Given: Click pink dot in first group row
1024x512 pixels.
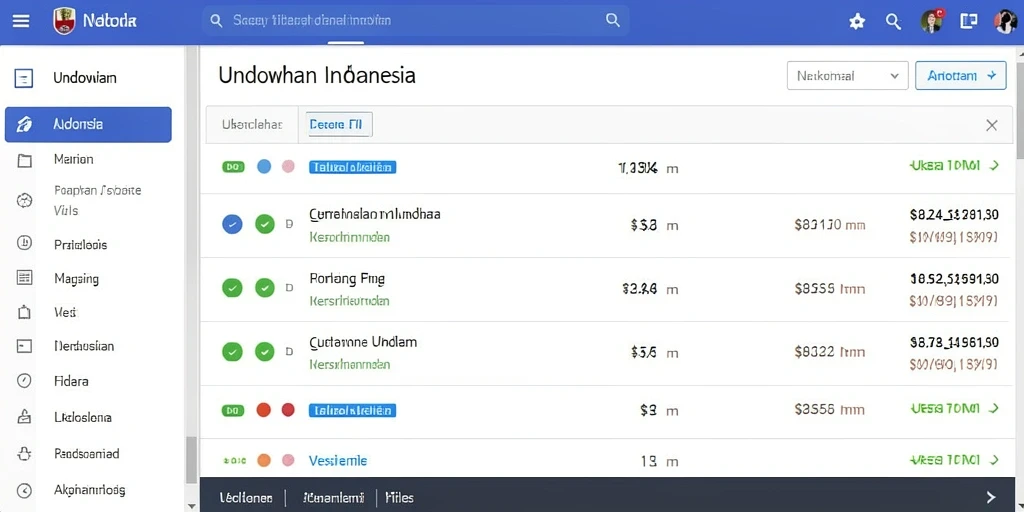Looking at the screenshot, I should click(288, 167).
